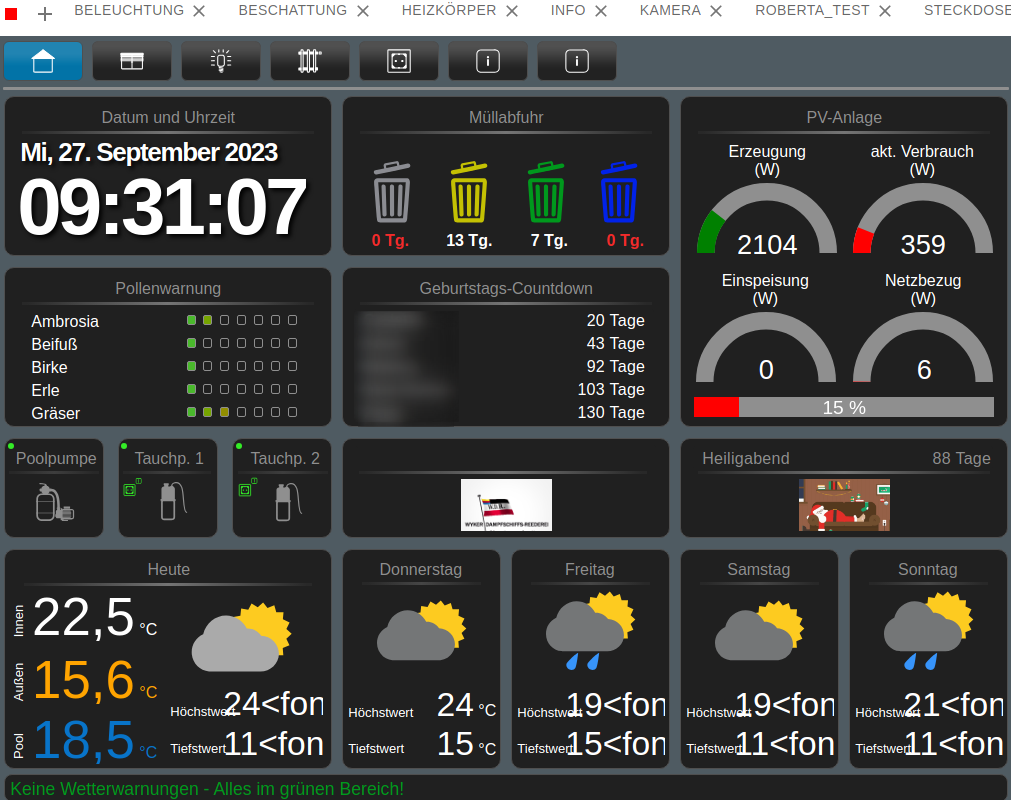Close the HEIZKÖRPER tab
This screenshot has height=802, width=1011.
point(512,11)
